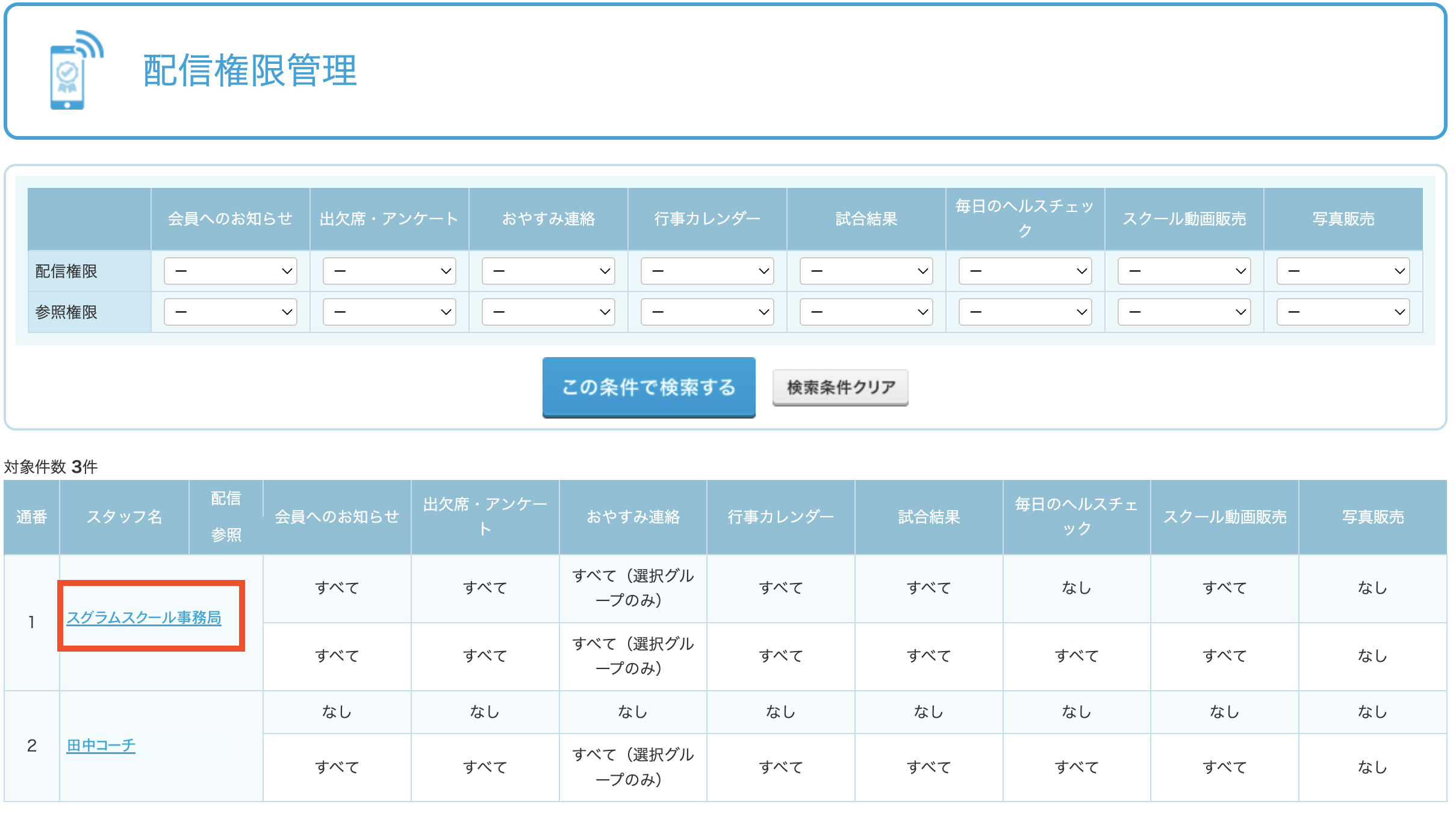Image resolution: width=1456 pixels, height=813 pixels.
Task: Click the 配信権限管理 page title
Action: point(250,70)
